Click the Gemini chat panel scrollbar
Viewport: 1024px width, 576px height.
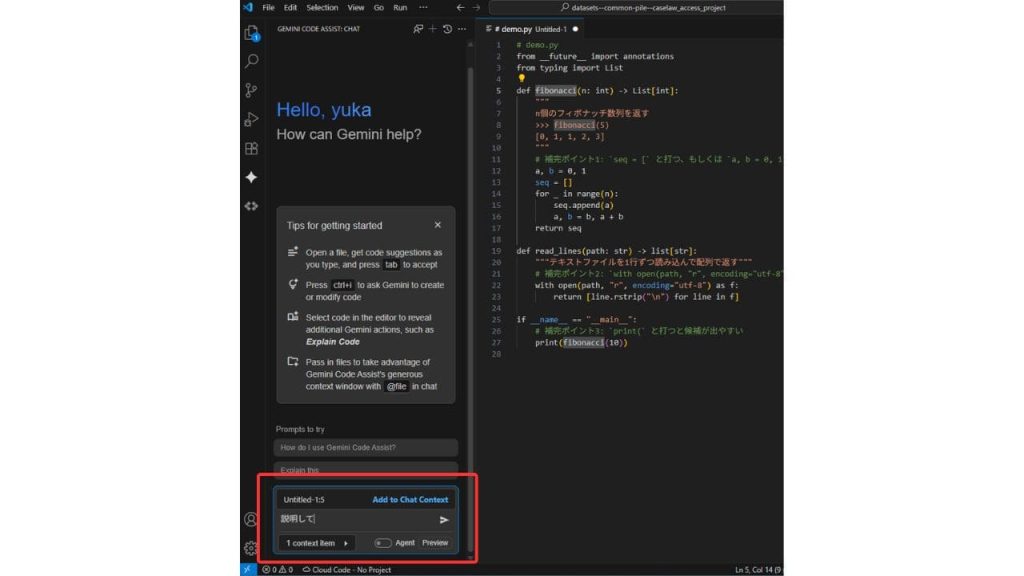click(x=470, y=261)
